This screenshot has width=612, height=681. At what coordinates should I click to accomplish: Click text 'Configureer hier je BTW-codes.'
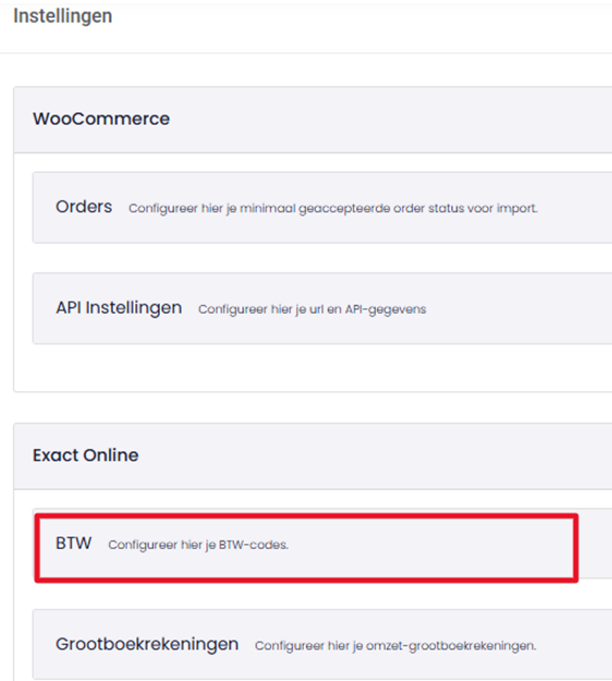click(x=198, y=545)
